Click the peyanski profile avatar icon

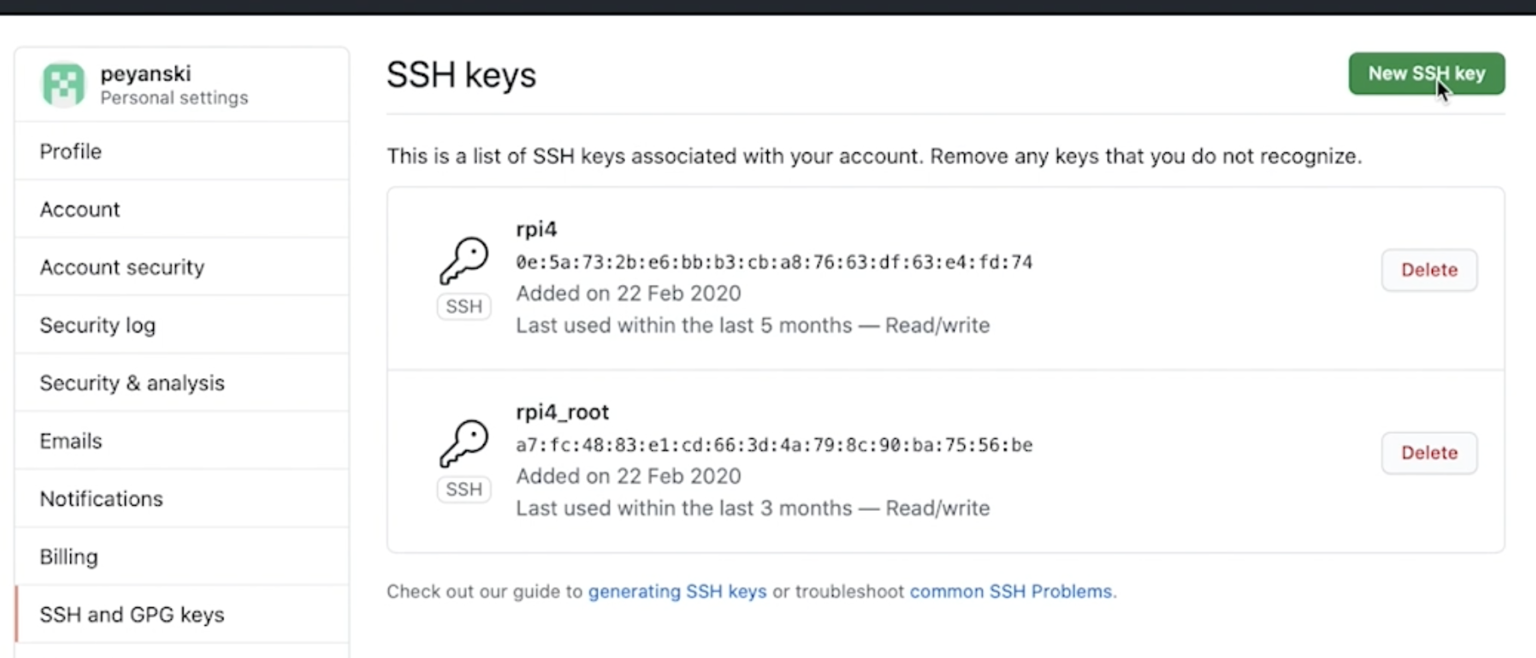click(62, 84)
